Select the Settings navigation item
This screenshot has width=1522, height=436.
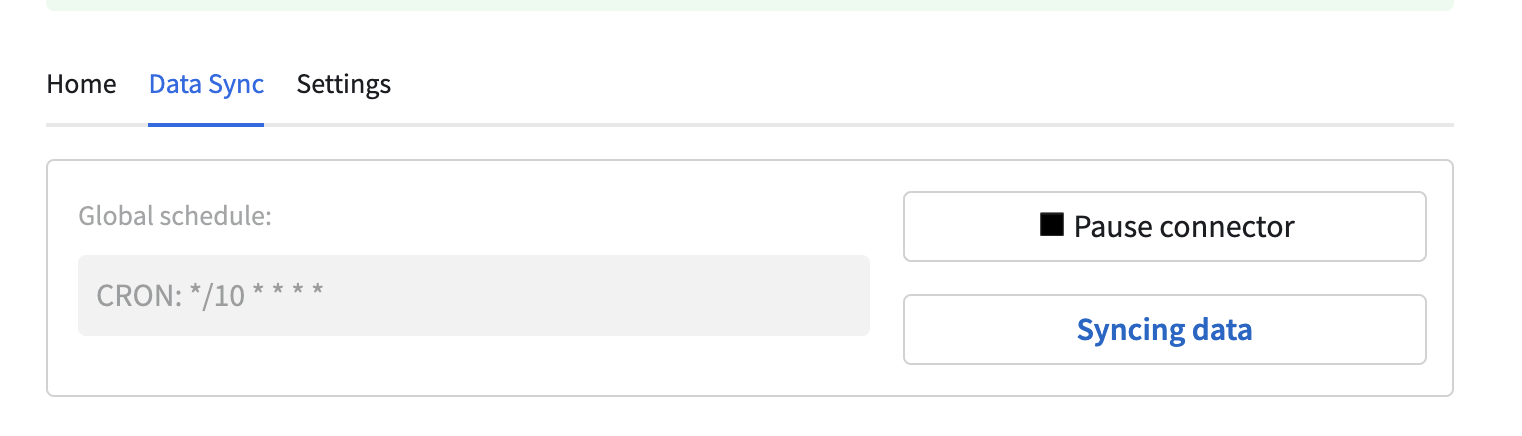coord(344,84)
